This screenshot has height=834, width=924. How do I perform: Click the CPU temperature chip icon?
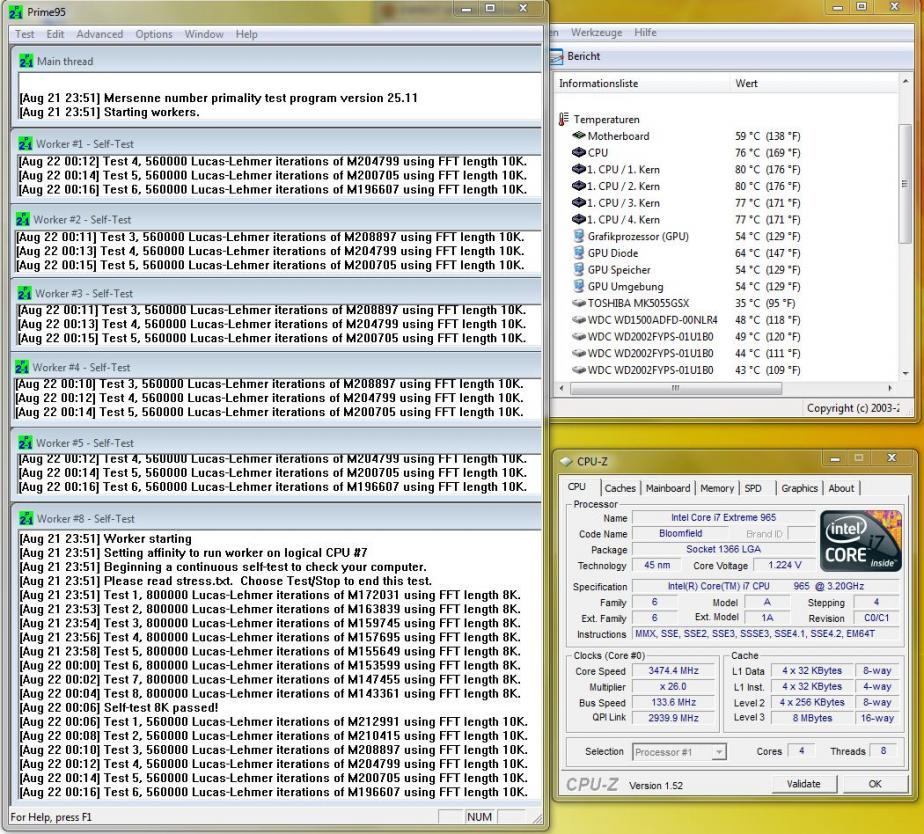579,152
